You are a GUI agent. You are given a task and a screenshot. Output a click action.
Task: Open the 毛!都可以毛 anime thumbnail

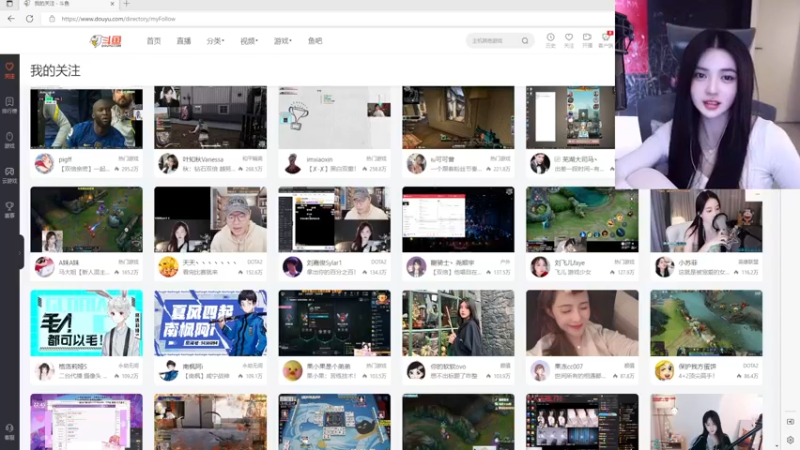pos(86,323)
